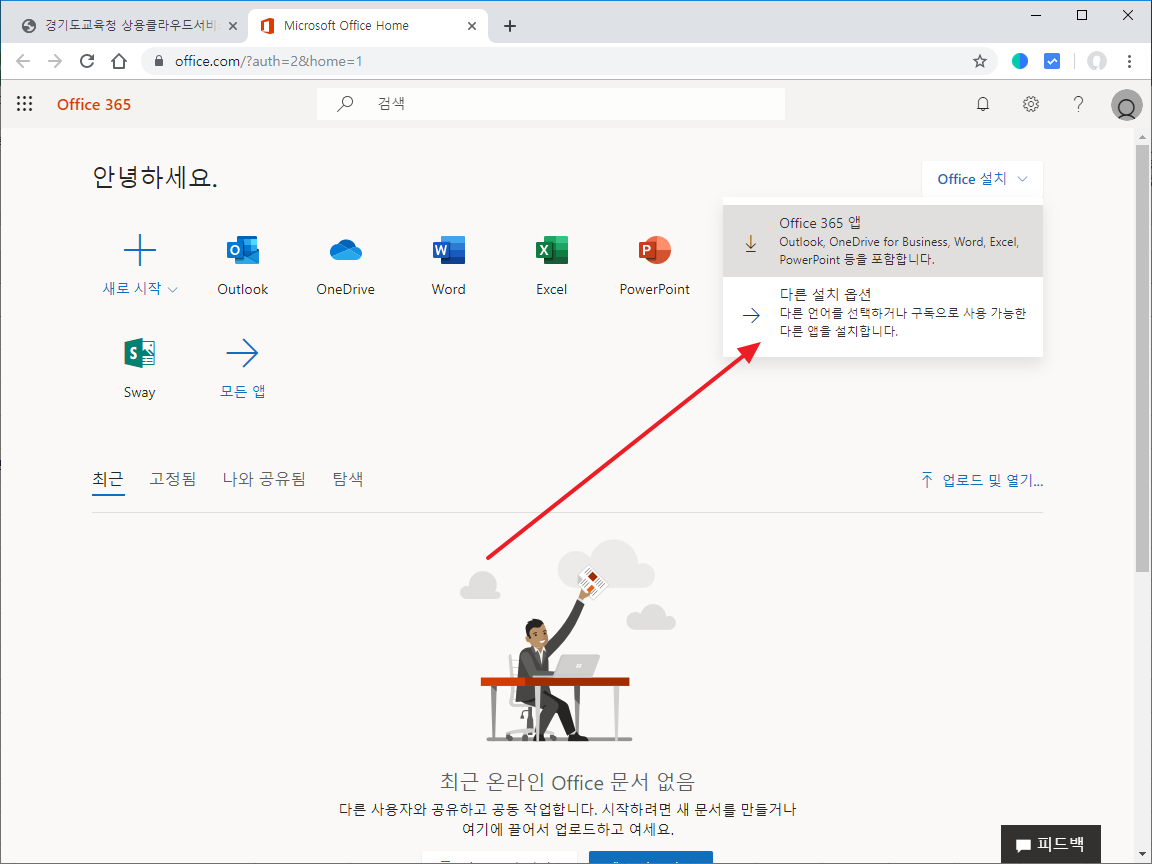View site info via lock icon
This screenshot has width=1152, height=864.
[x=159, y=61]
